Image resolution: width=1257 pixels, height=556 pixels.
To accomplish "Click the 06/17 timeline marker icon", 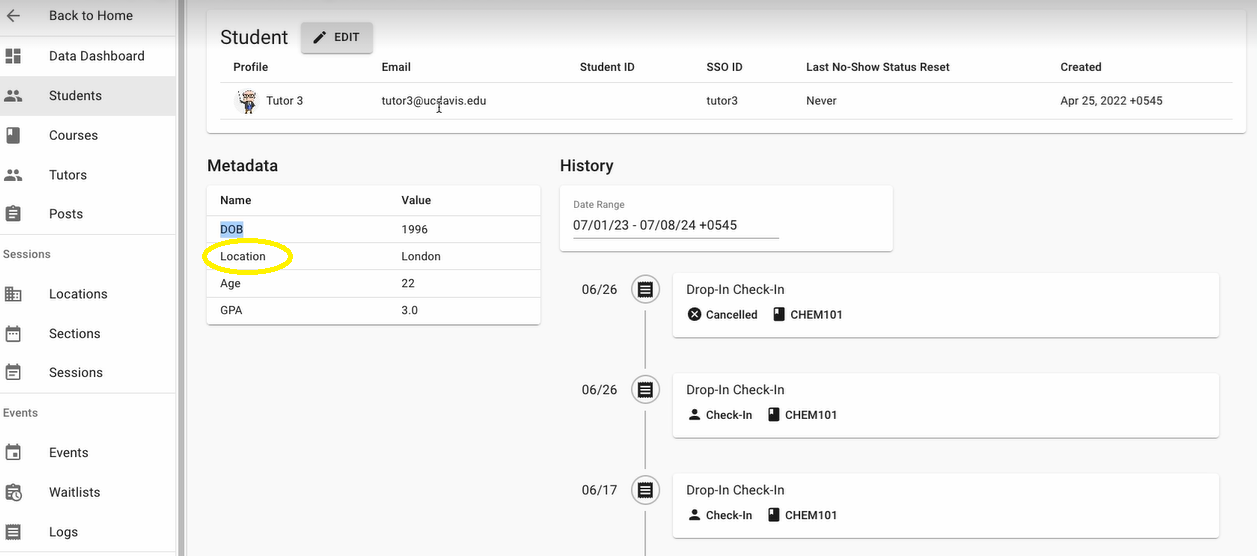I will tap(646, 490).
